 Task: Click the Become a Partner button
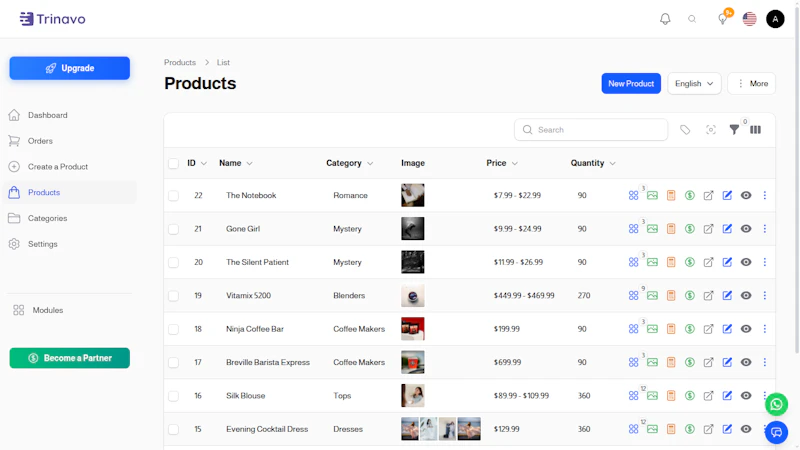pyautogui.click(x=69, y=358)
